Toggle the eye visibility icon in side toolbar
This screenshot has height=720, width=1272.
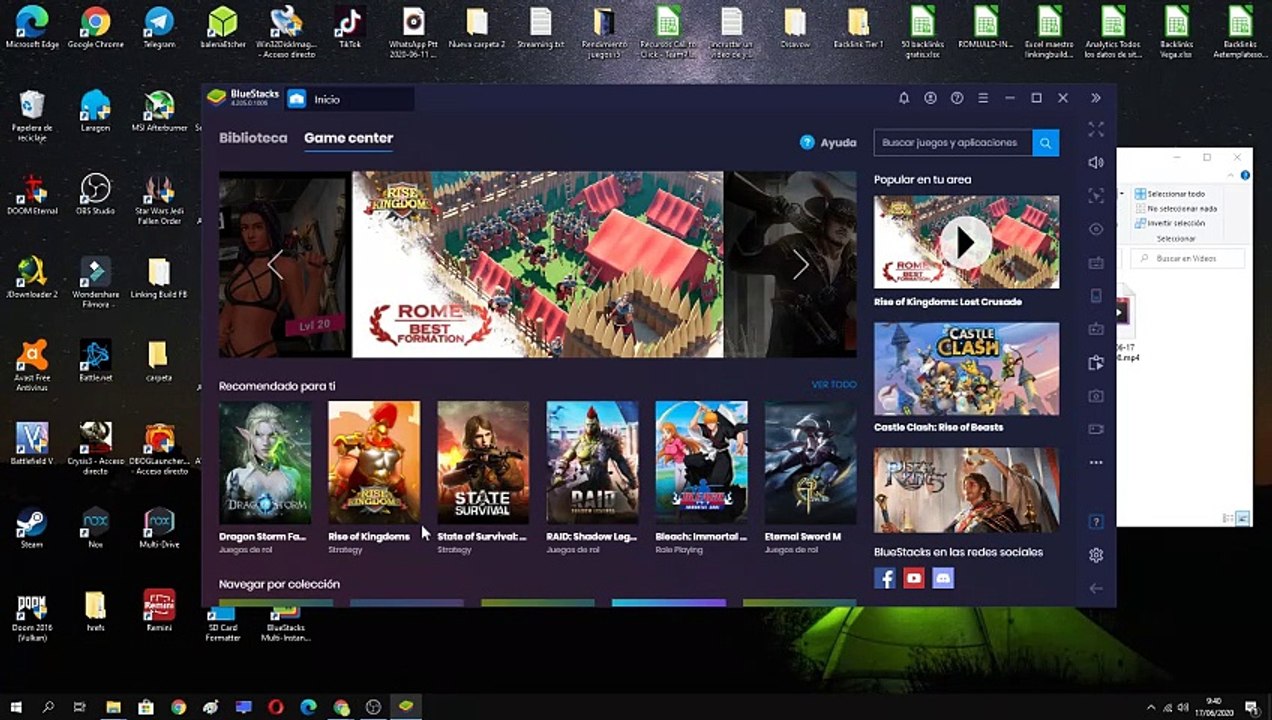tap(1096, 229)
